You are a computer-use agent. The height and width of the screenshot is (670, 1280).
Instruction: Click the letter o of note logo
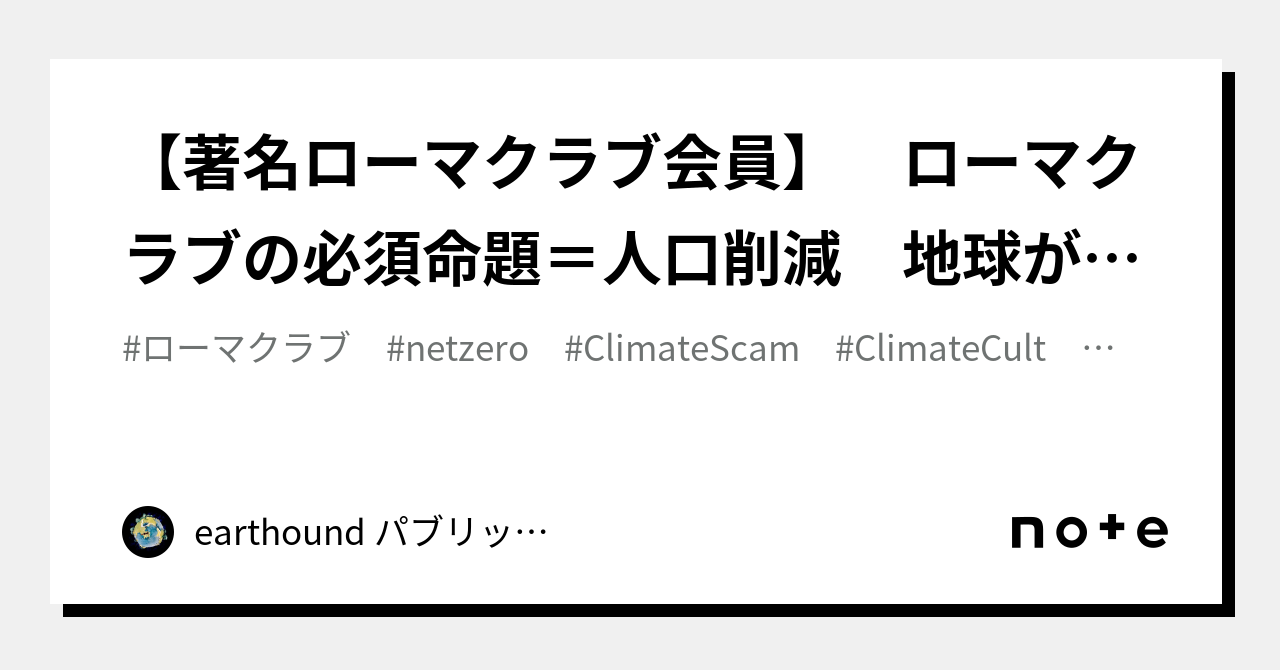click(x=1069, y=532)
